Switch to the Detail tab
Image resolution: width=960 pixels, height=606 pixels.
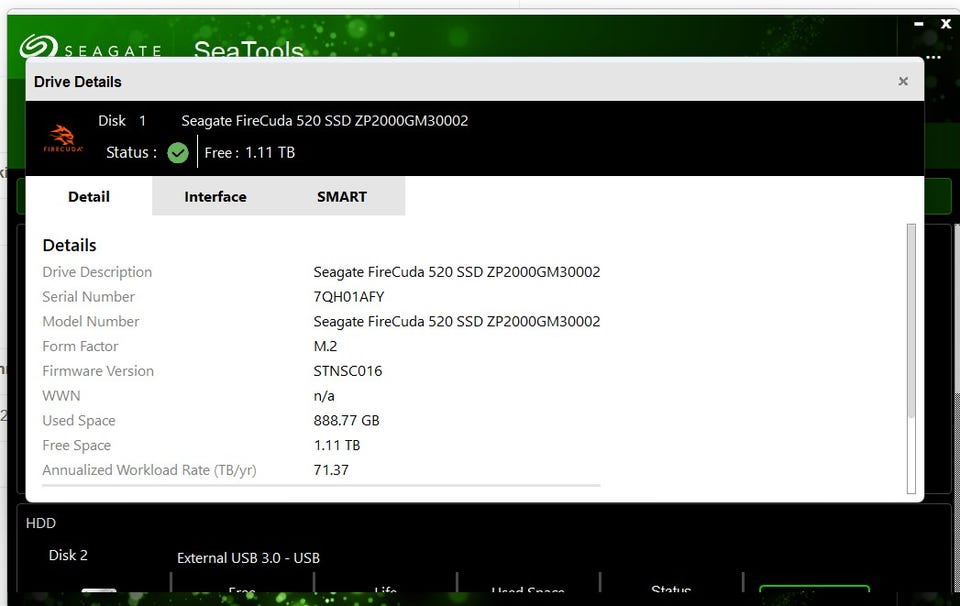point(89,196)
